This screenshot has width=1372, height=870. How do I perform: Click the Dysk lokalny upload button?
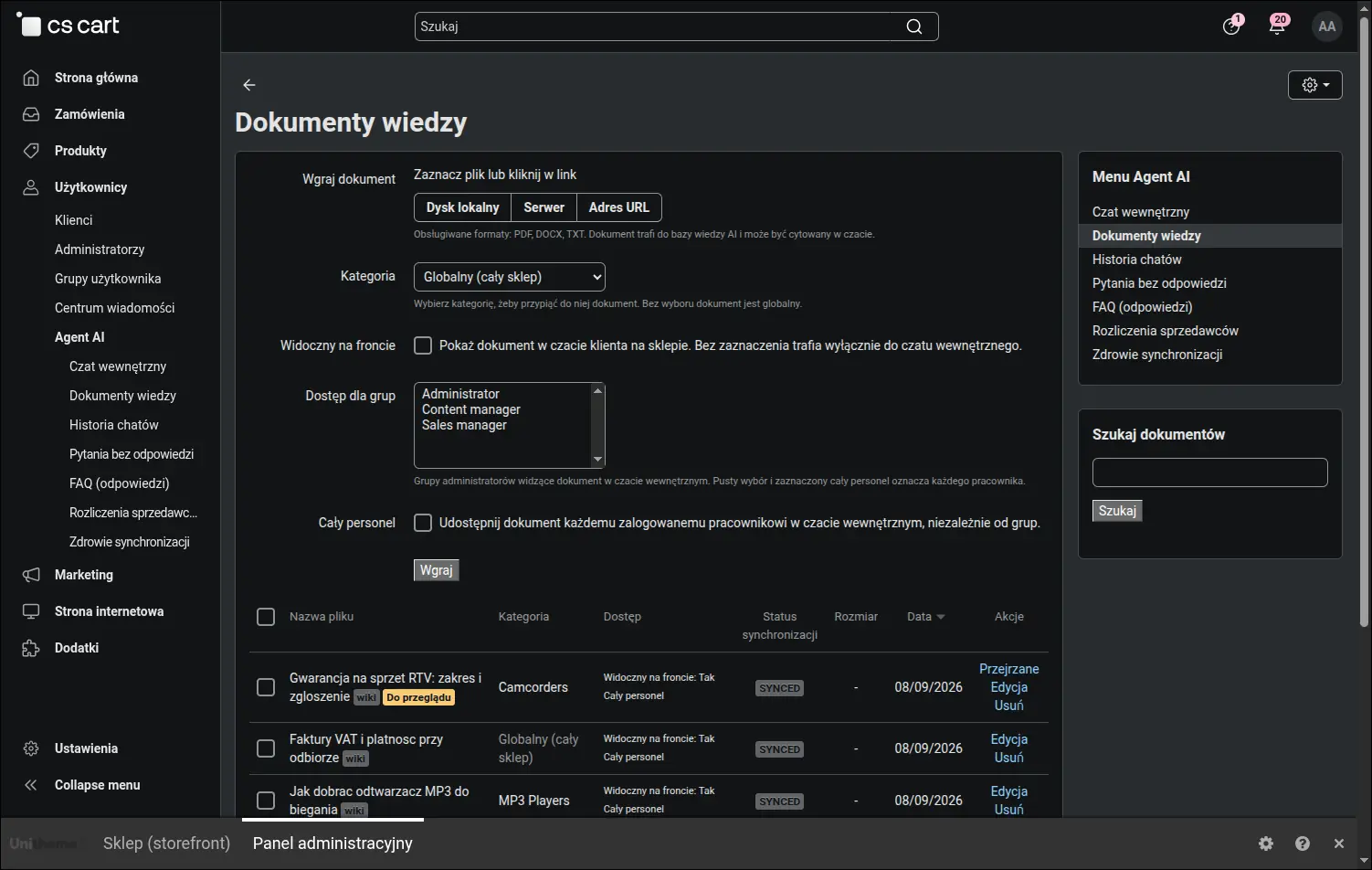462,207
